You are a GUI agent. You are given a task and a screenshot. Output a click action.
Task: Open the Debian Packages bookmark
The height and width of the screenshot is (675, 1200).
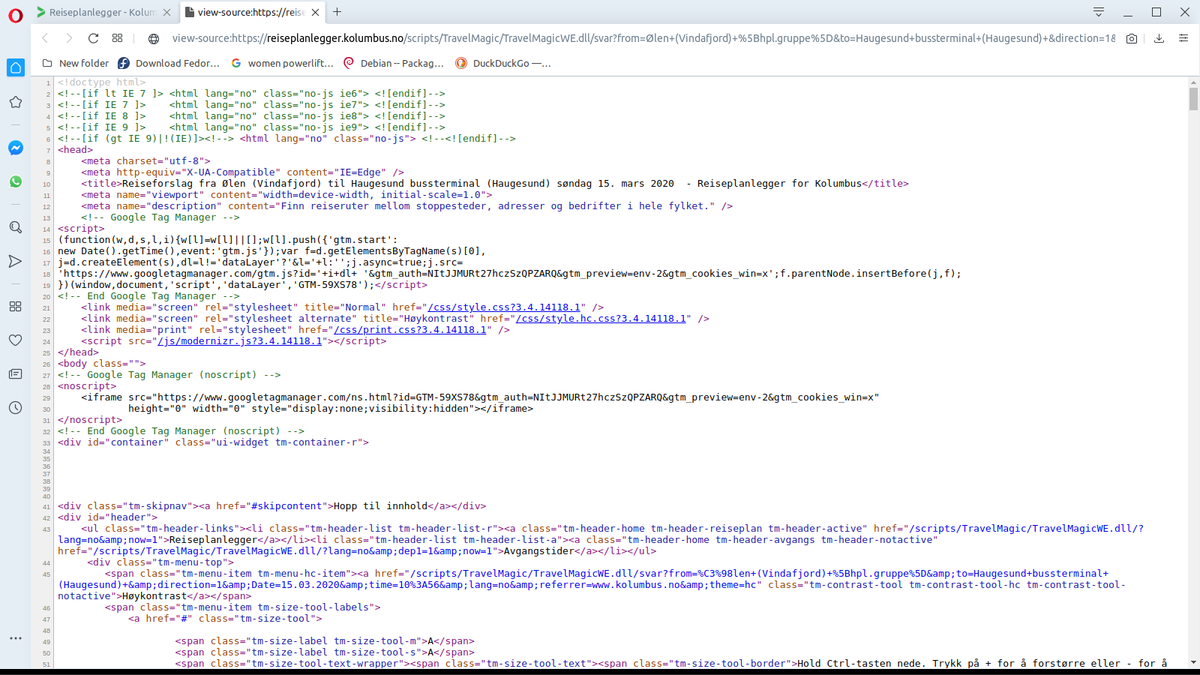tap(394, 63)
